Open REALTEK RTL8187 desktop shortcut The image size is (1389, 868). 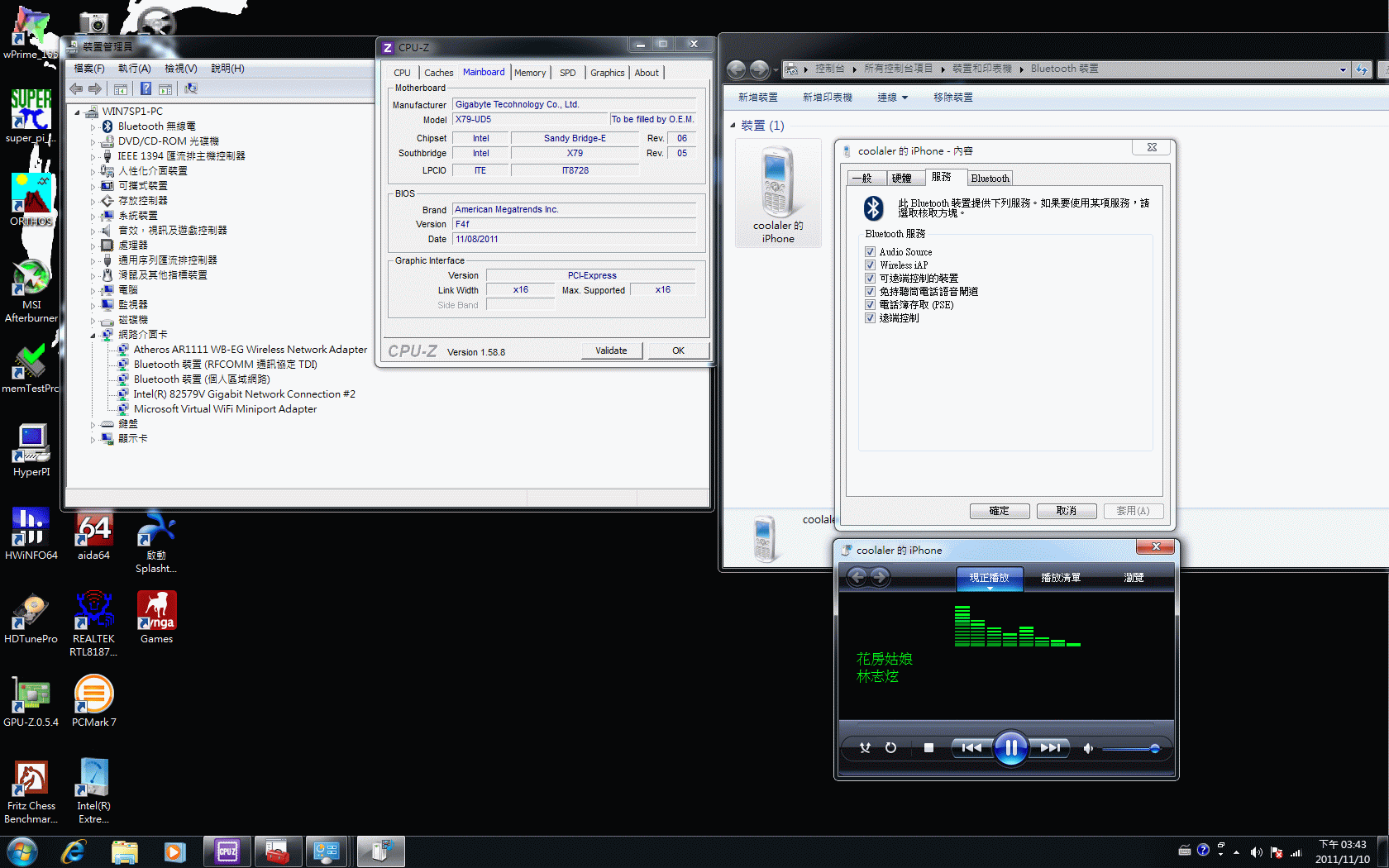[x=93, y=624]
